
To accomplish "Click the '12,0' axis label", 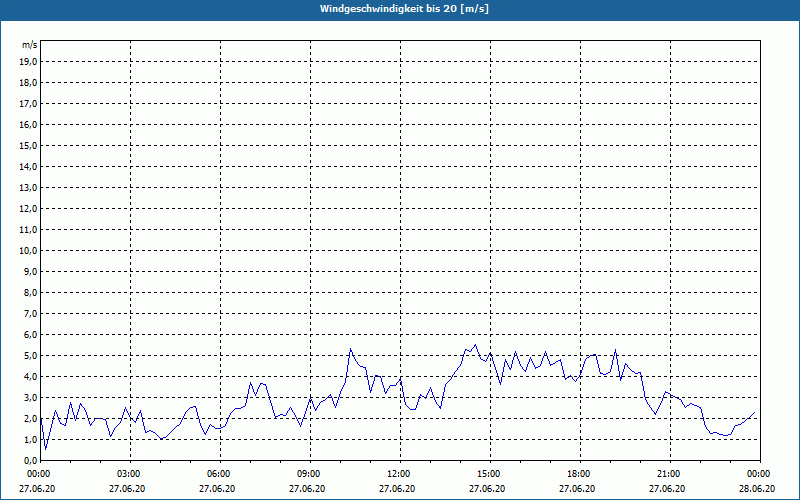I will tap(28, 209).
